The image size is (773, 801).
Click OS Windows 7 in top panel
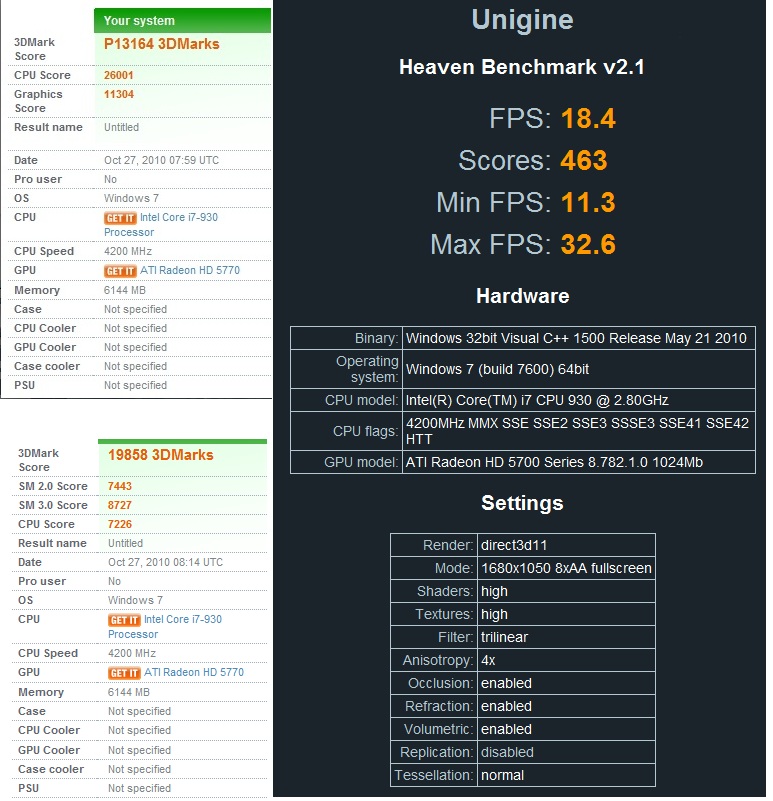click(x=131, y=198)
